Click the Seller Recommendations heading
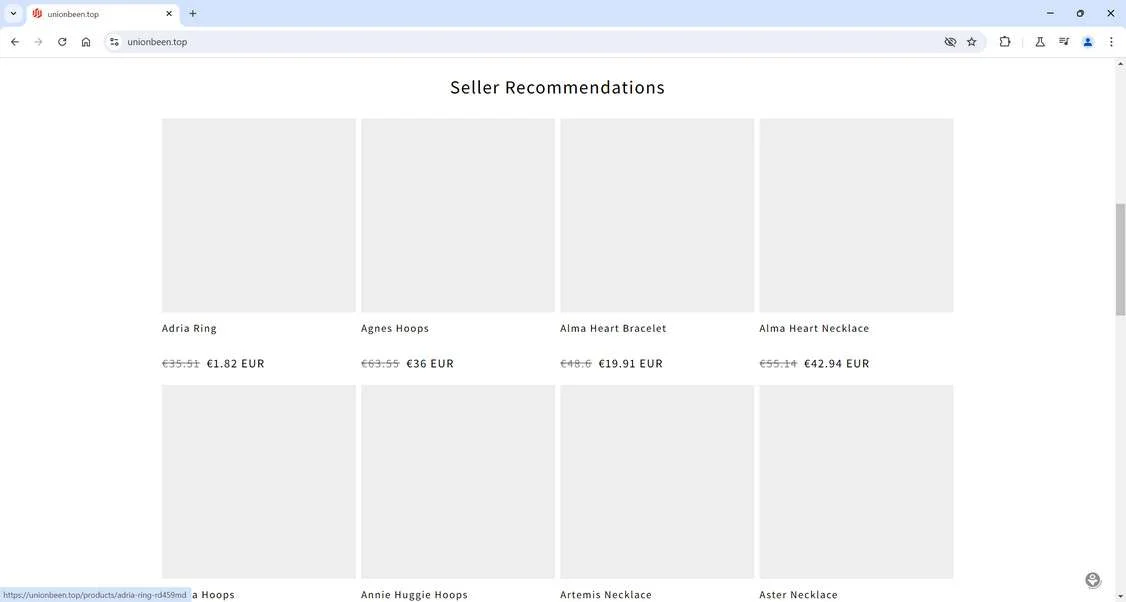This screenshot has height=602, width=1126. (x=557, y=88)
